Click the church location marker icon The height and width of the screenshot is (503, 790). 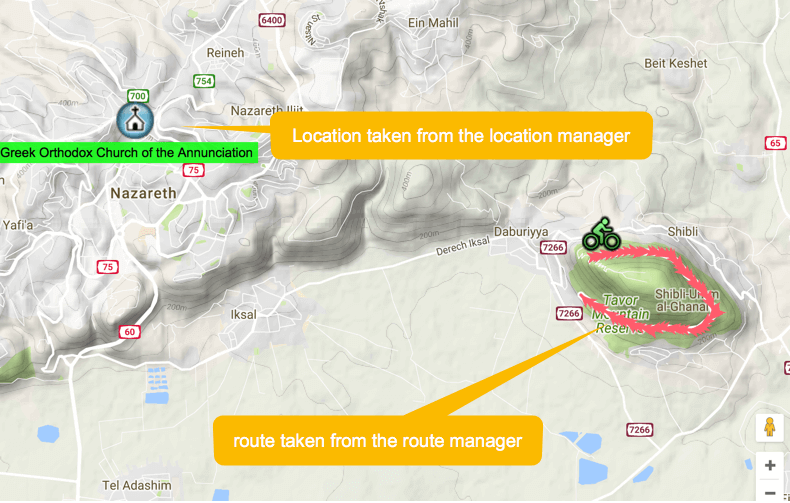(x=135, y=120)
